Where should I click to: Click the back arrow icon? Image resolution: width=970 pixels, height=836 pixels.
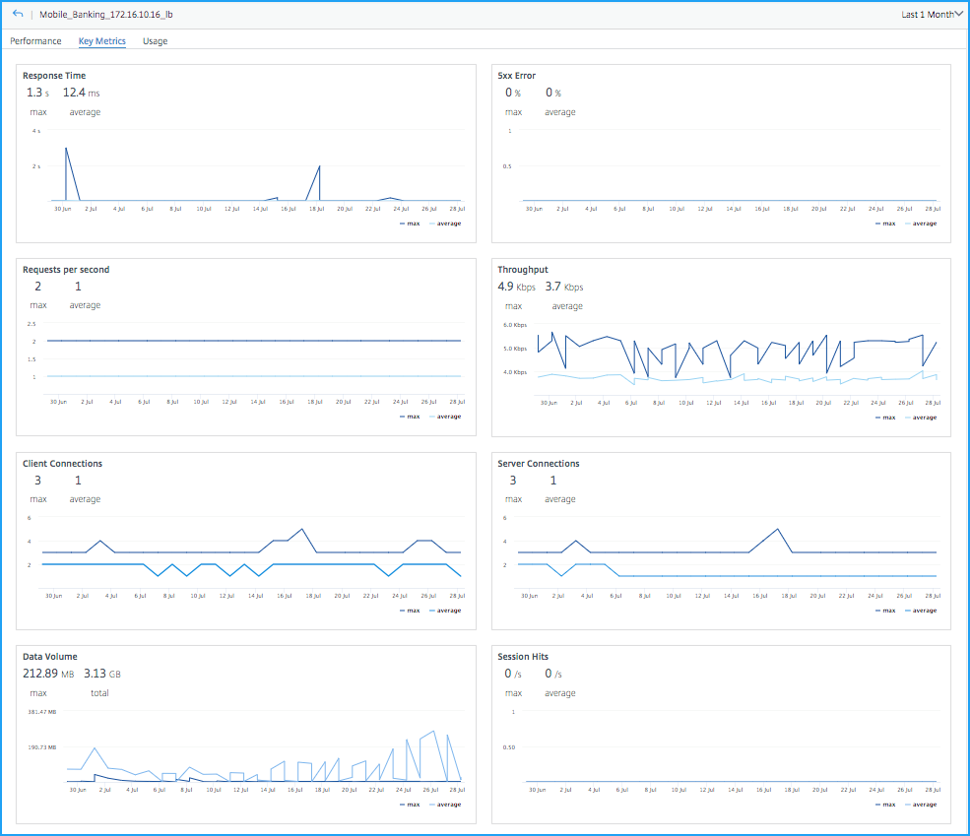[17, 14]
